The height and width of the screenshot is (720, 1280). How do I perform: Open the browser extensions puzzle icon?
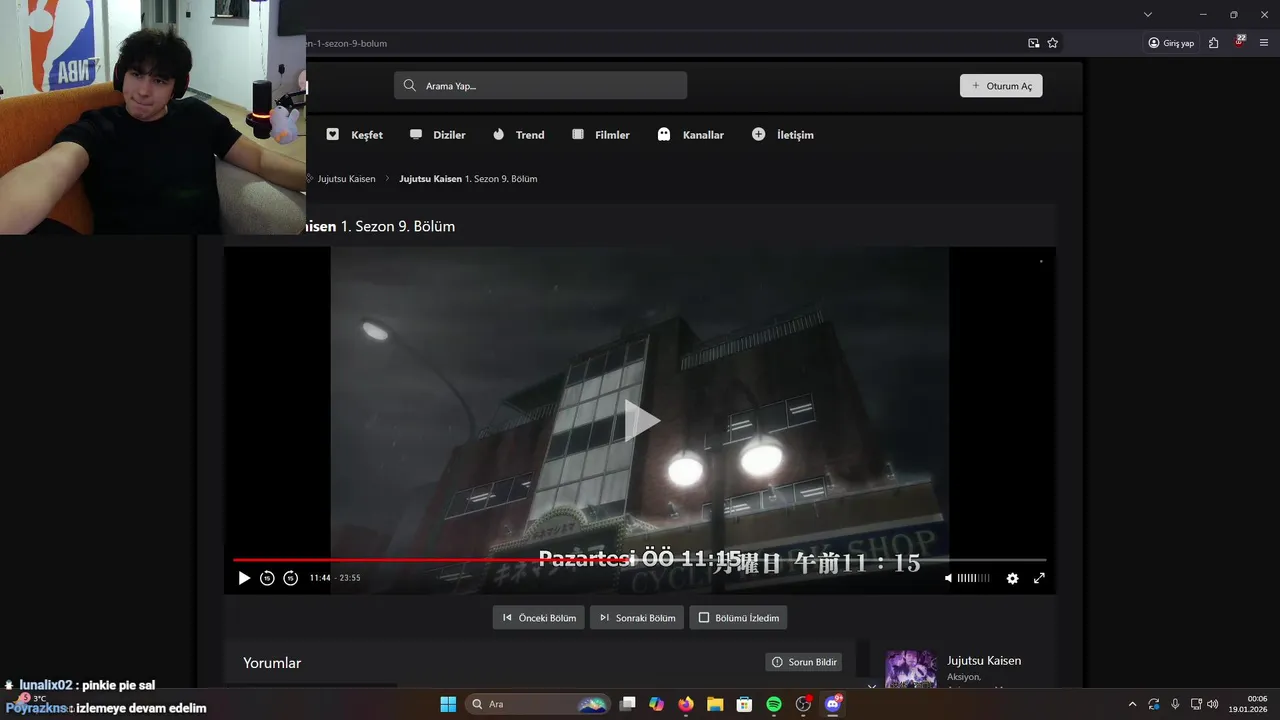(1213, 43)
